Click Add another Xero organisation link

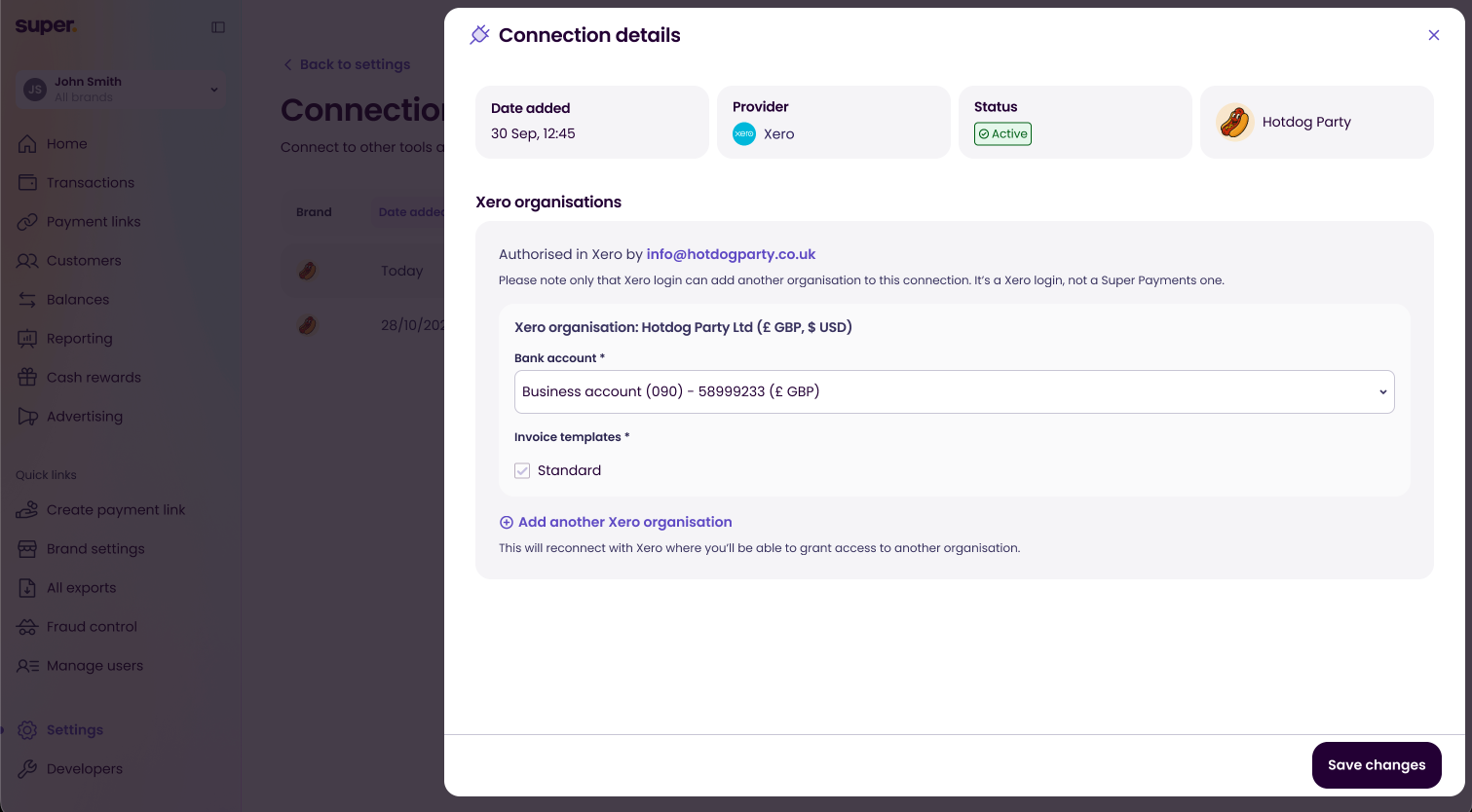tap(624, 522)
